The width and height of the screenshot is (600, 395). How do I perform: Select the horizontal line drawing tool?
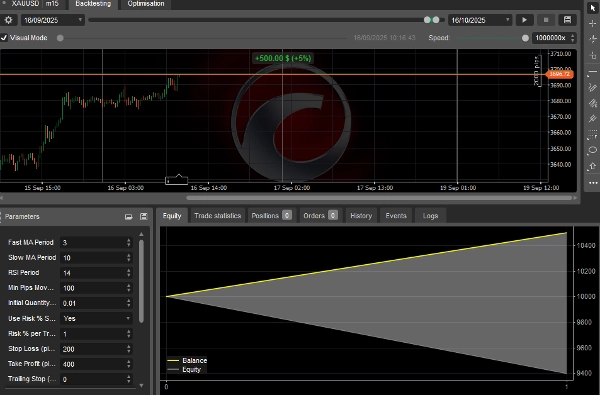point(593,72)
